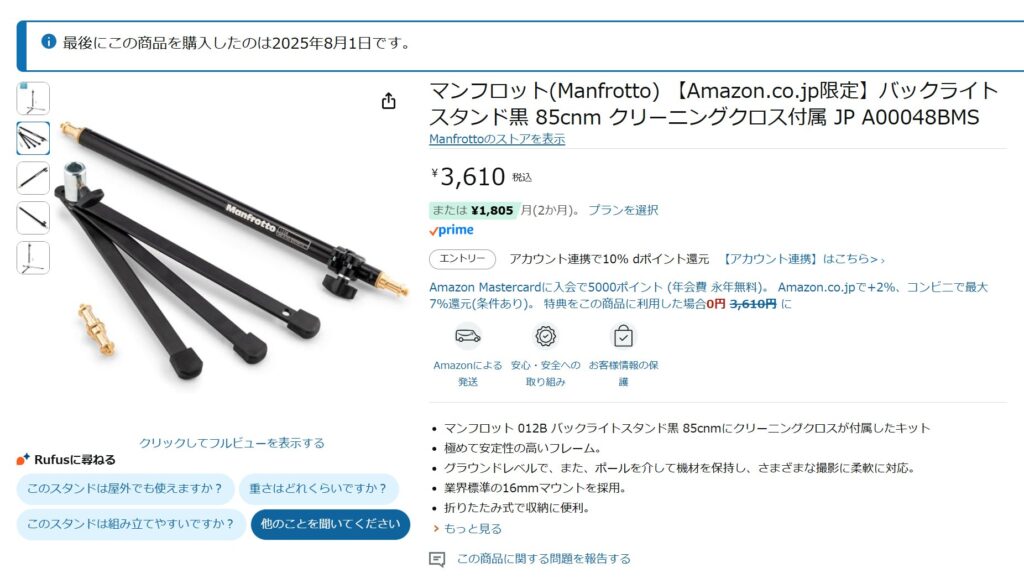This screenshot has width=1024, height=578.
Task: Select the fourth product thumbnail
Action: point(33,218)
